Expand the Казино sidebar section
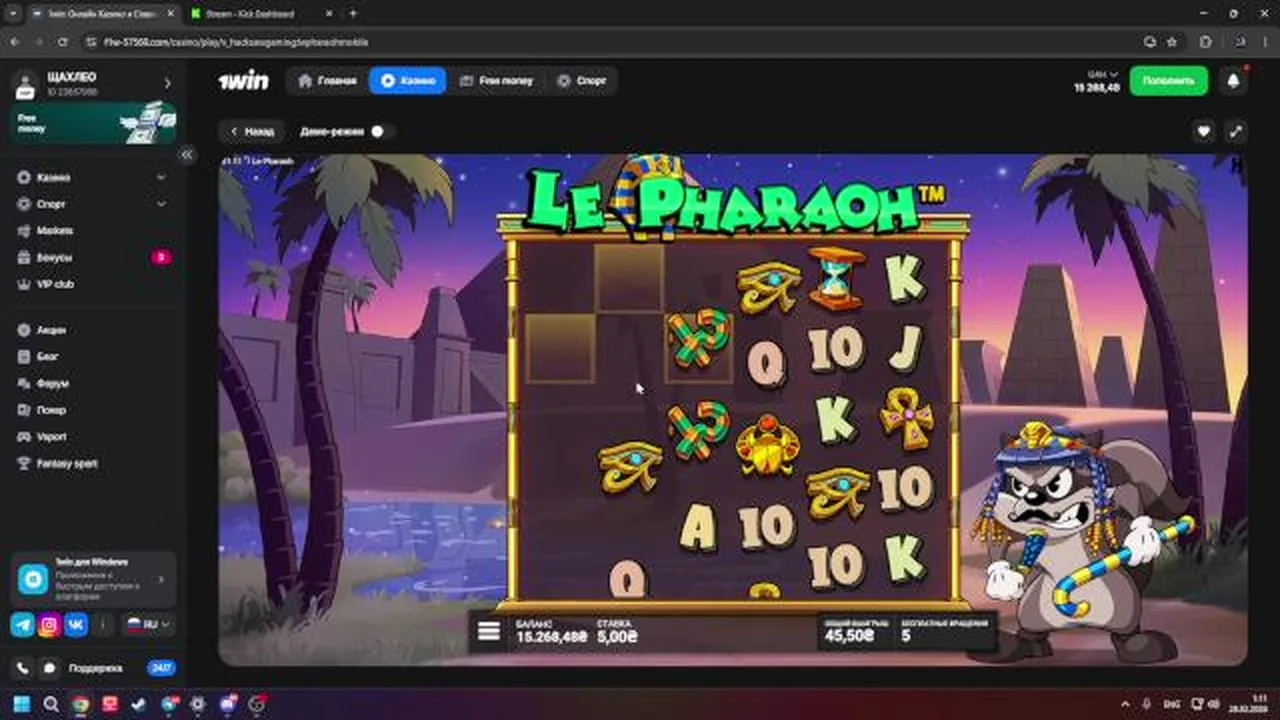This screenshot has width=1280, height=720. [161, 177]
